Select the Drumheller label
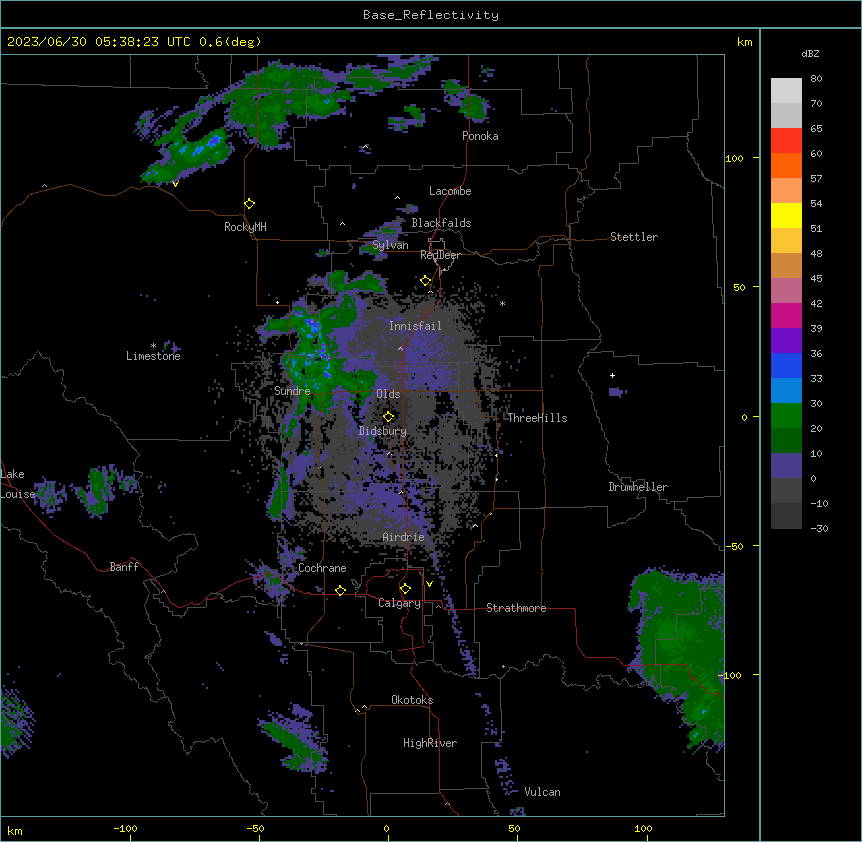This screenshot has height=842, width=862. [x=638, y=487]
